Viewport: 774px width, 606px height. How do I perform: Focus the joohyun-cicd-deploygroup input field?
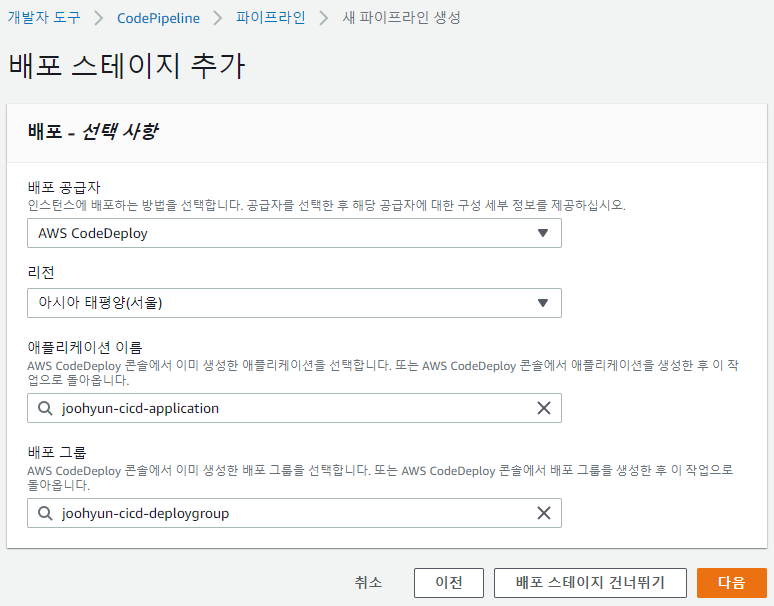point(294,513)
